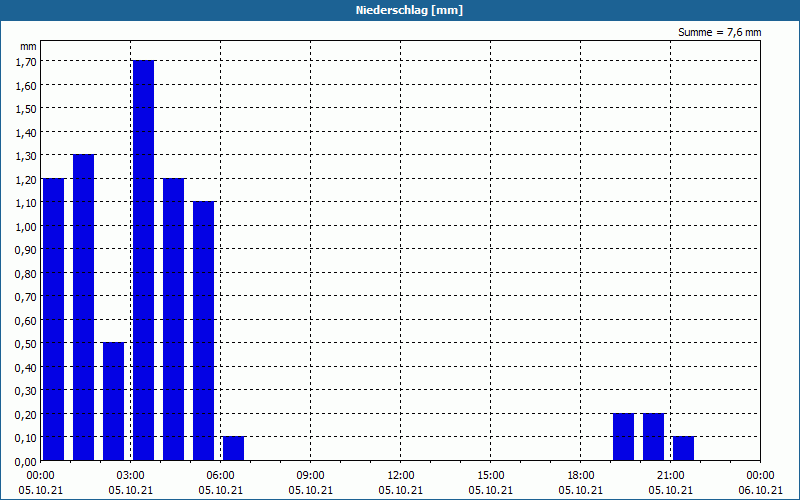Click the y-axis value "0,80"
800x500 pixels.
point(27,273)
